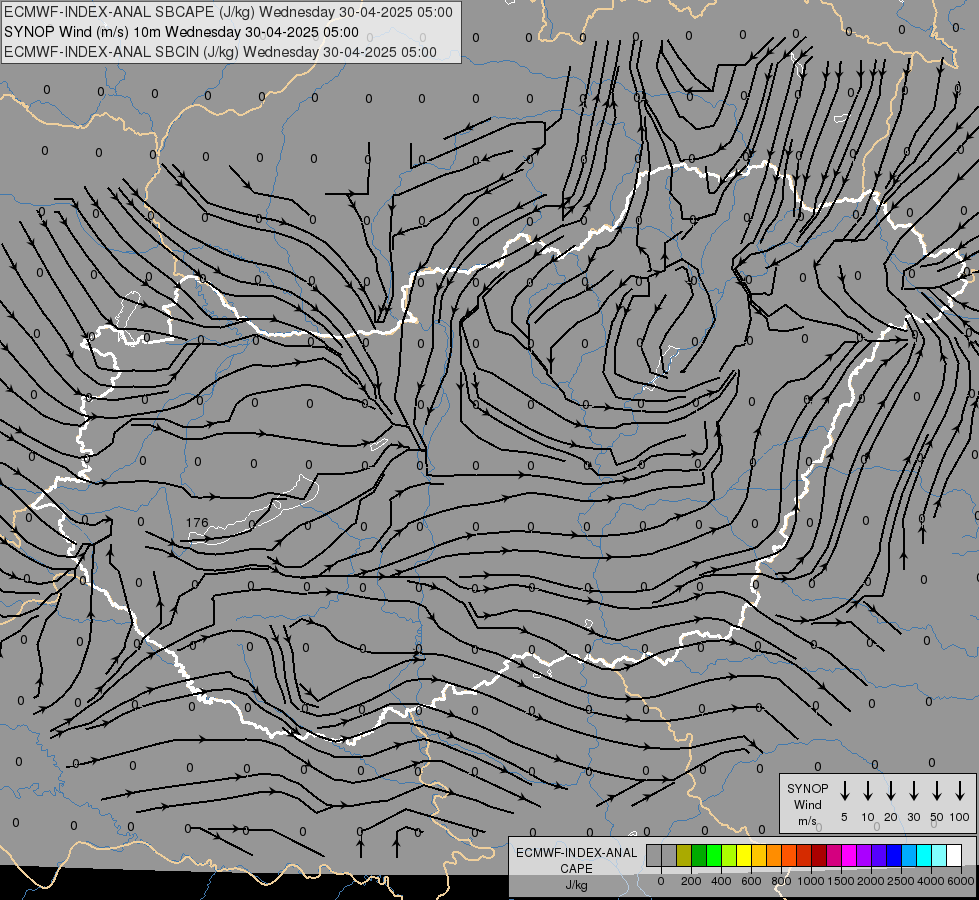Image resolution: width=979 pixels, height=900 pixels.
Task: Click the 6000 tick label on CAPE scale
Action: click(x=961, y=881)
